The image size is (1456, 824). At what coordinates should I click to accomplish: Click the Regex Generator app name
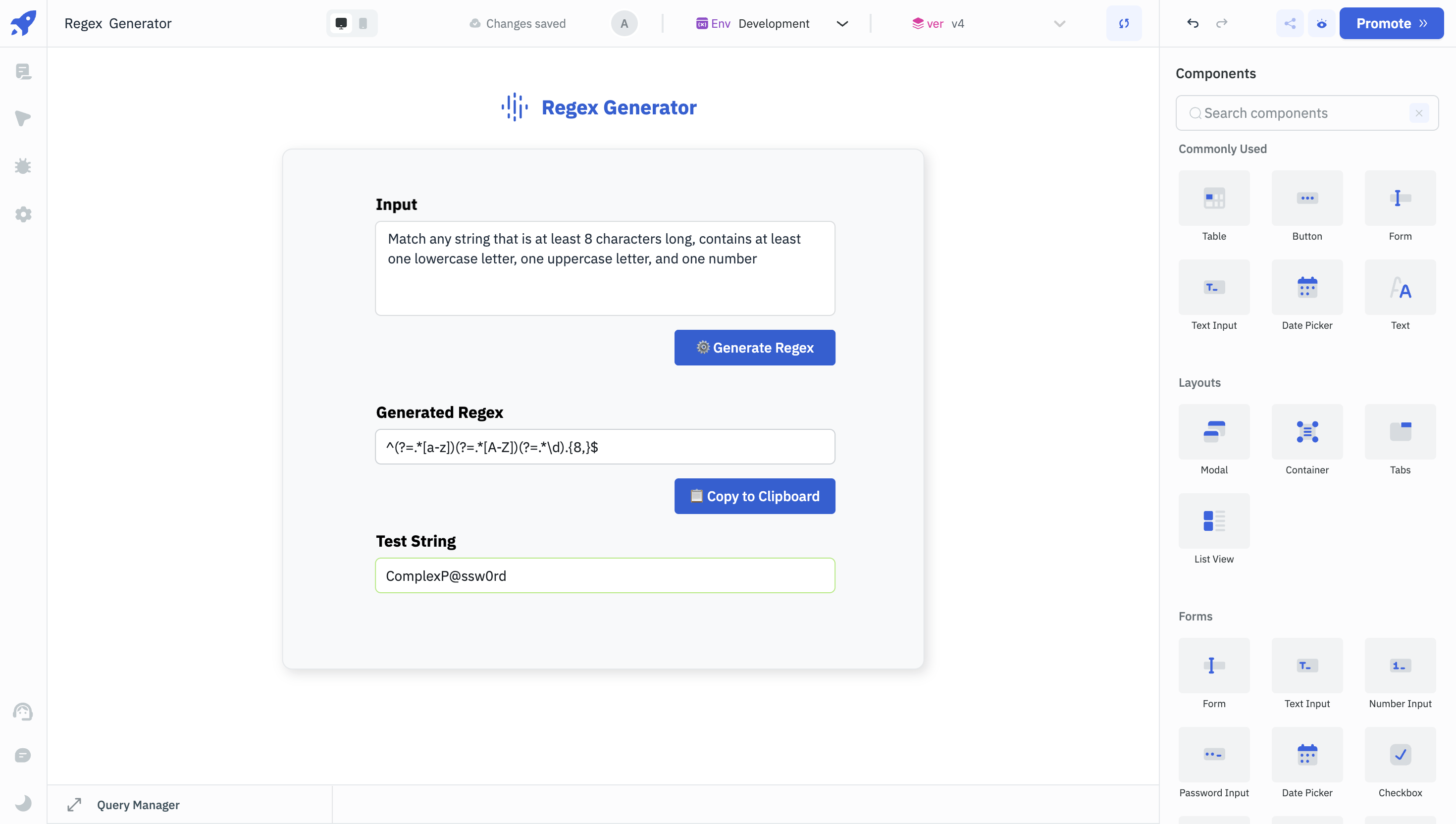118,23
